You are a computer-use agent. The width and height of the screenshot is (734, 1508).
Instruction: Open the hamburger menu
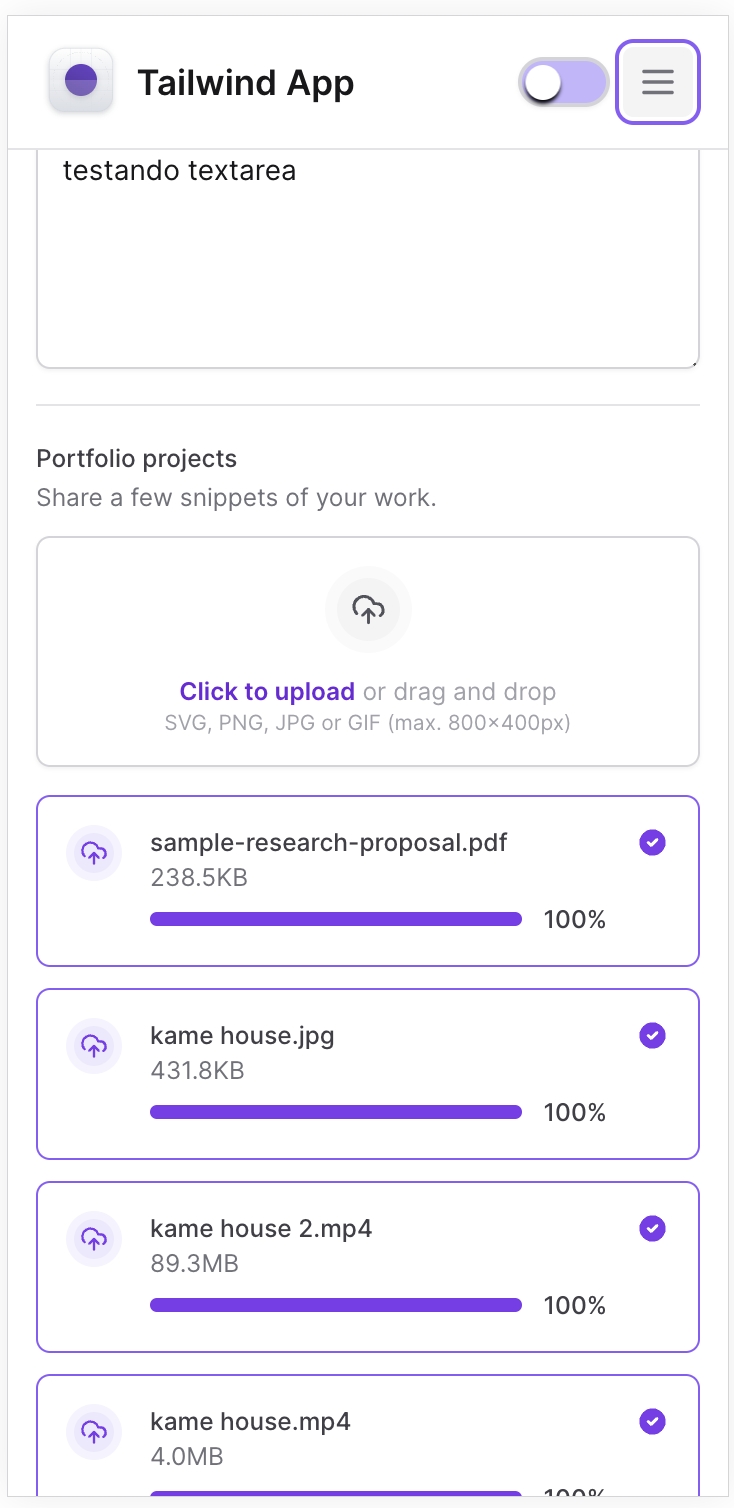tap(657, 82)
